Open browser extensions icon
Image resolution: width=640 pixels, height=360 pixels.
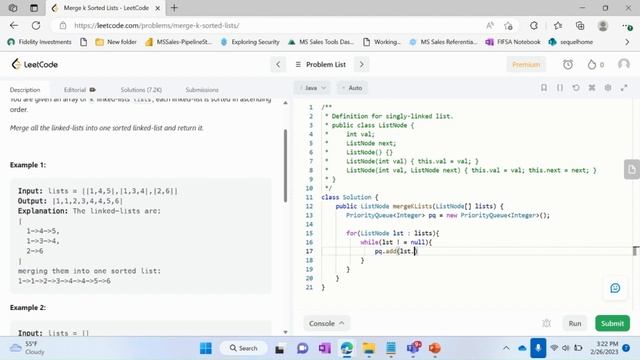click(x=533, y=25)
